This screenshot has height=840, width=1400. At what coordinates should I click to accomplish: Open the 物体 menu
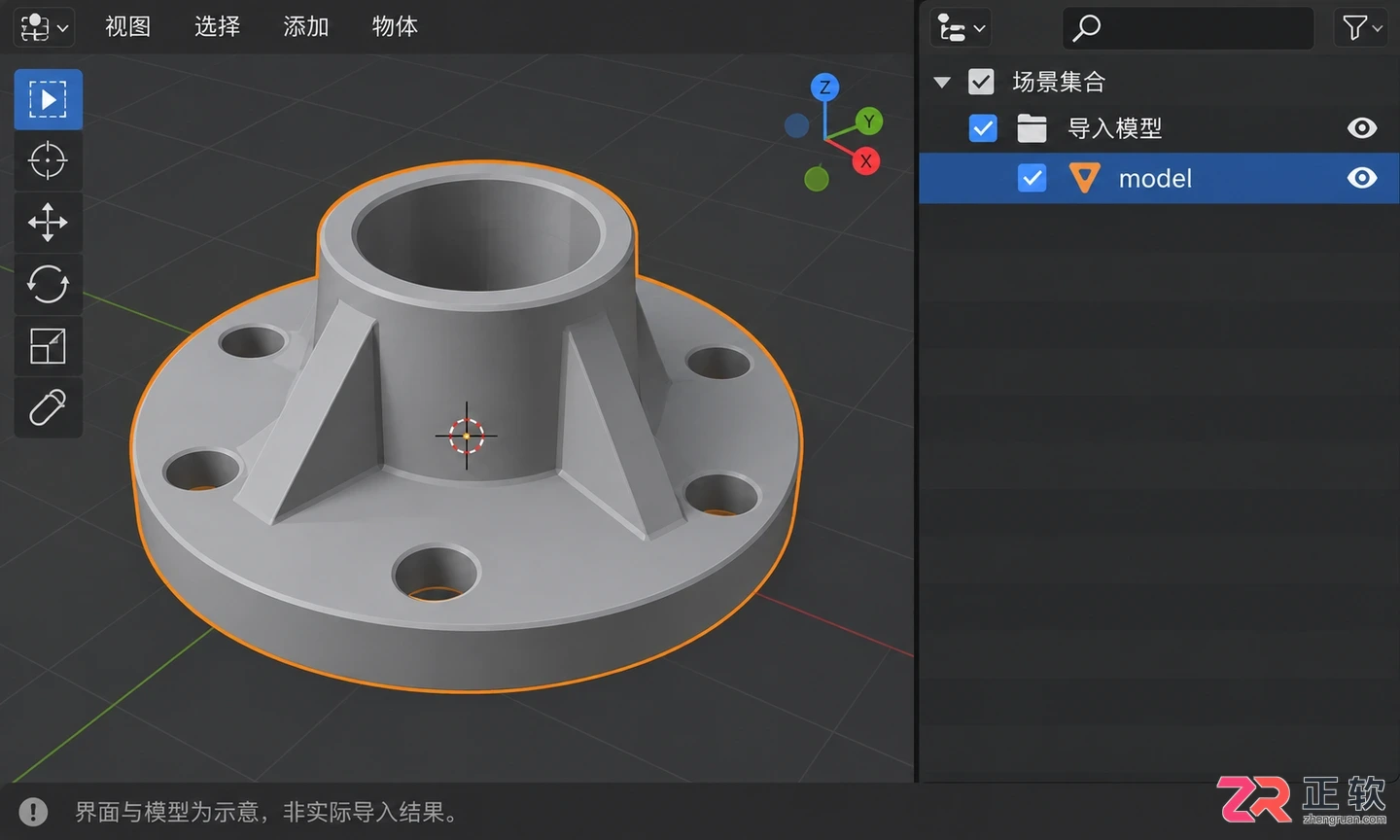point(395,26)
